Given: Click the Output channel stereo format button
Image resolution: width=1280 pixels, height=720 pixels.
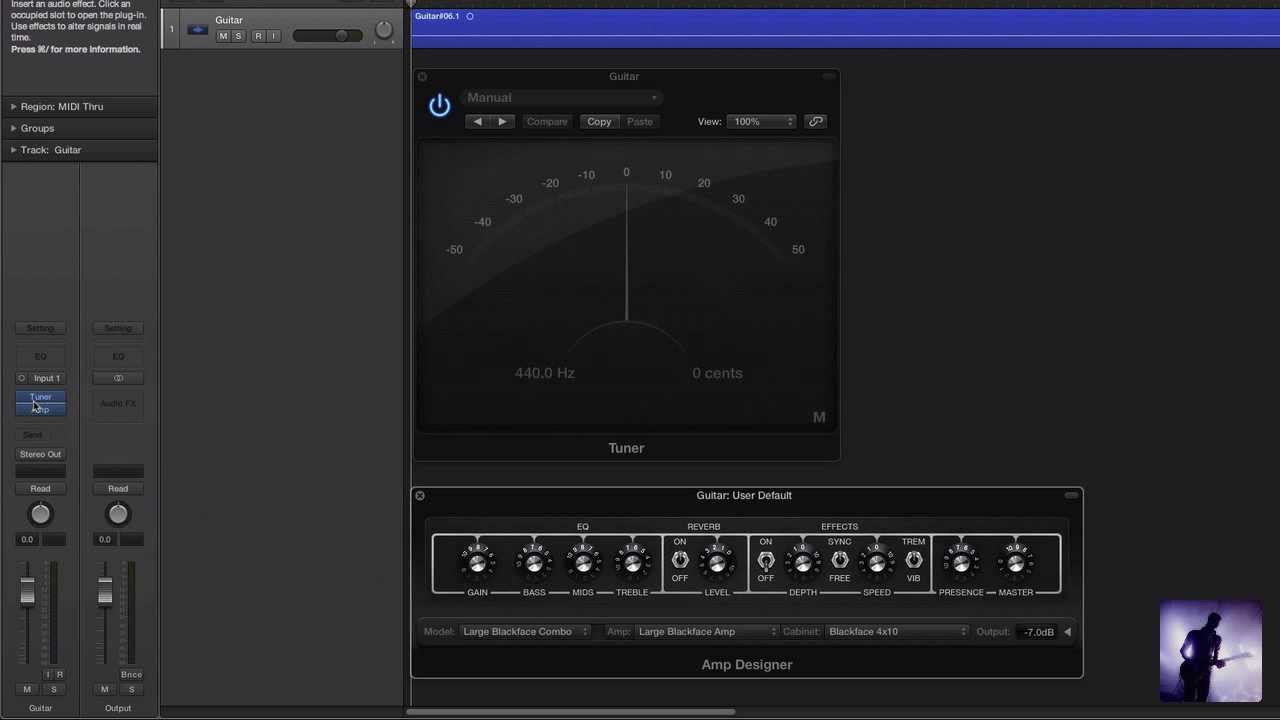Looking at the screenshot, I should 118,378.
